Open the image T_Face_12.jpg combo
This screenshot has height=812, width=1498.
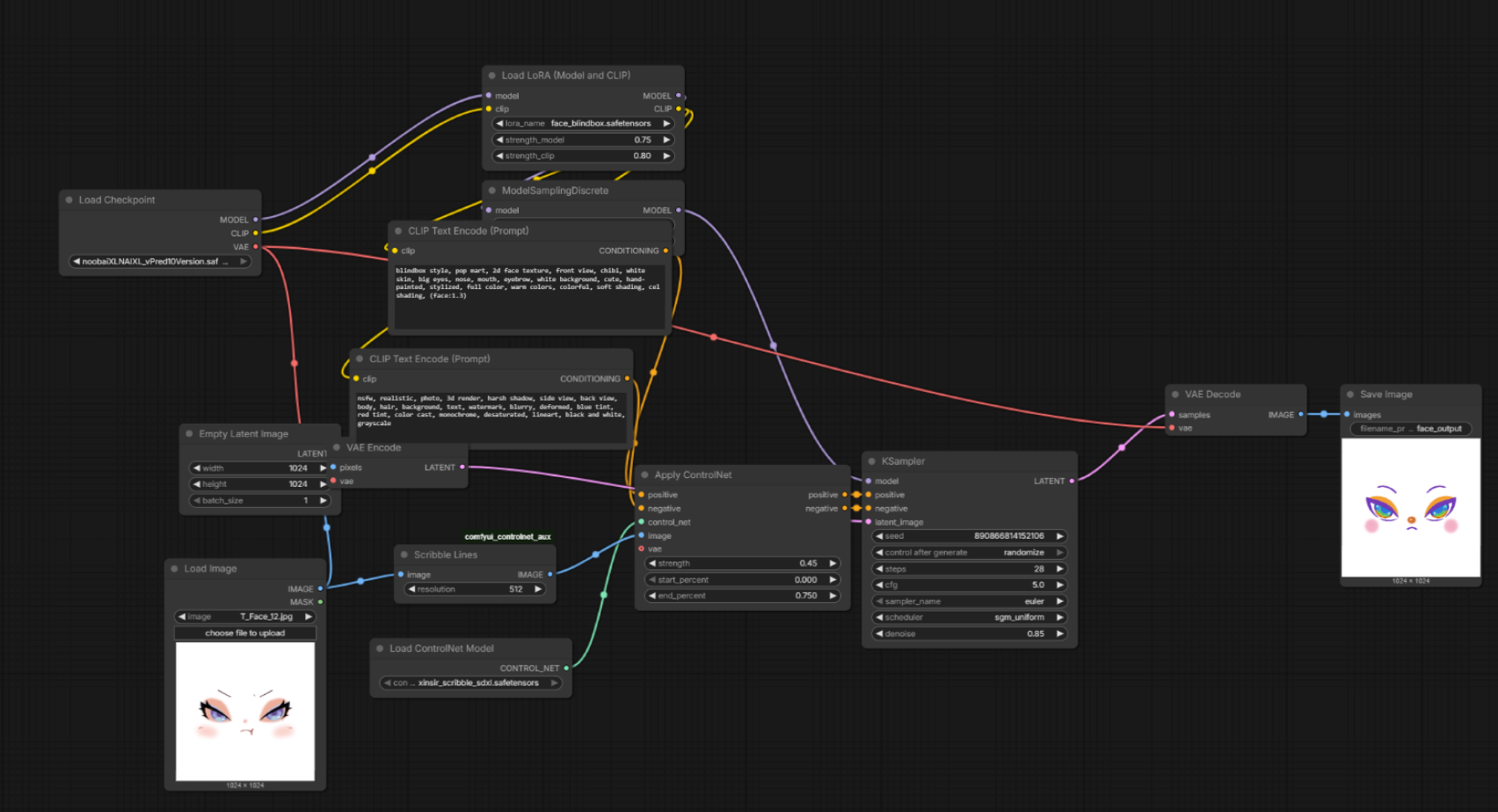pyautogui.click(x=245, y=617)
